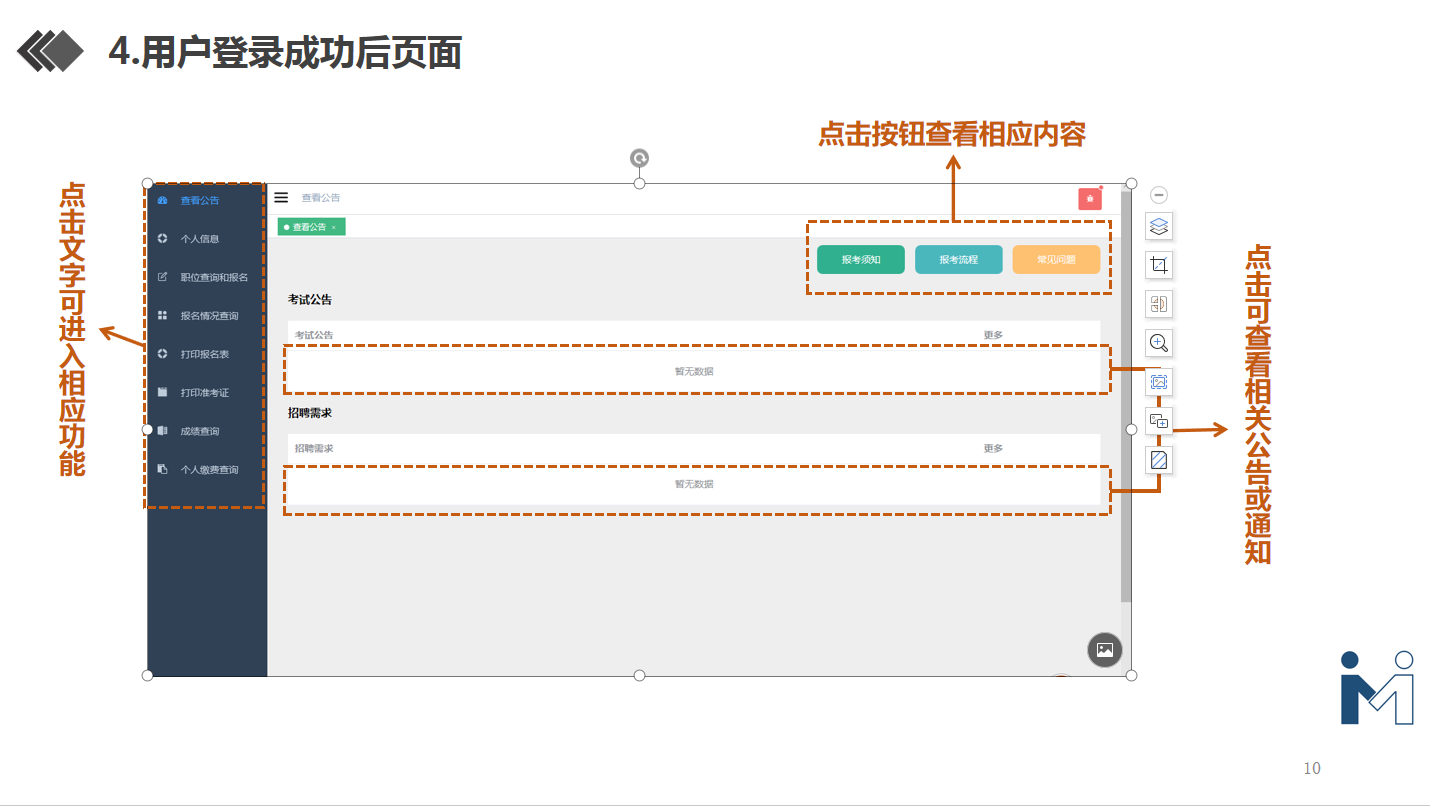Image resolution: width=1430 pixels, height=806 pixels.
Task: Click the magnifier zoom-in icon
Action: [x=1159, y=343]
